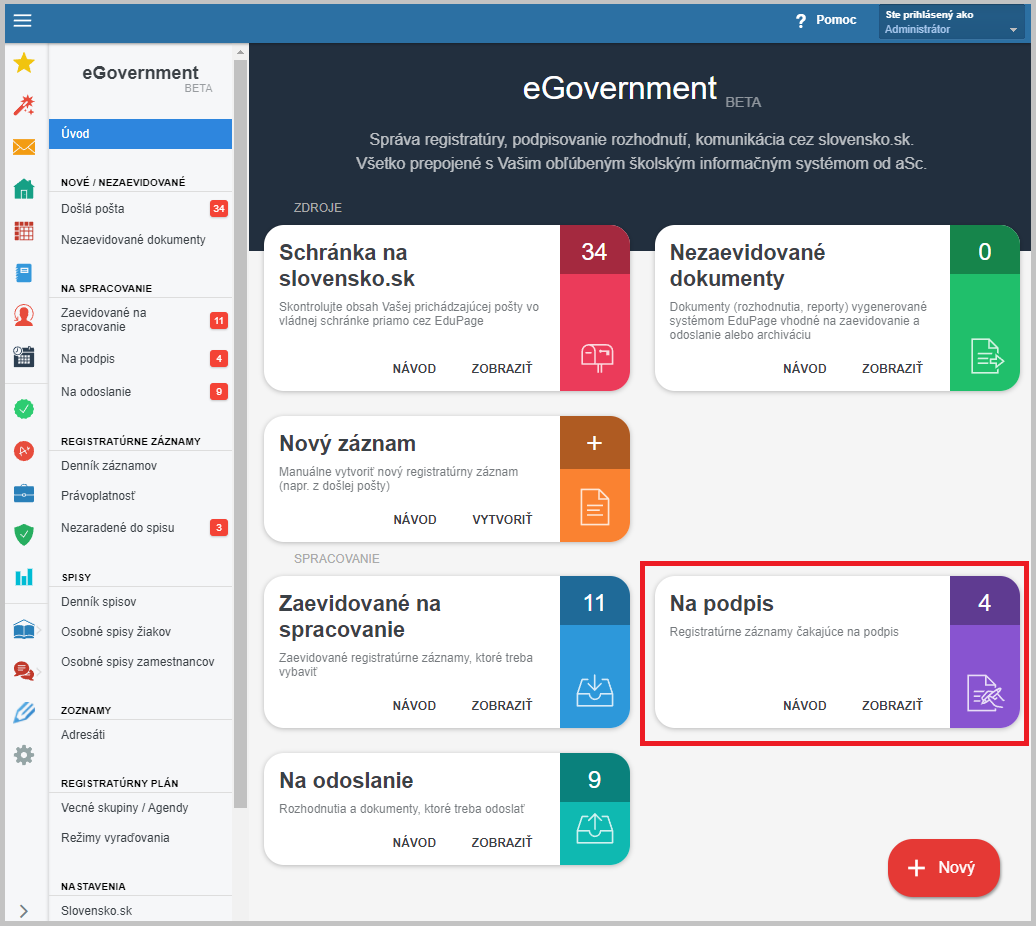Click ZOBRAZIŤ on Schránka na slovensko.sk card
Screen dimensions: 1036x926
click(501, 369)
